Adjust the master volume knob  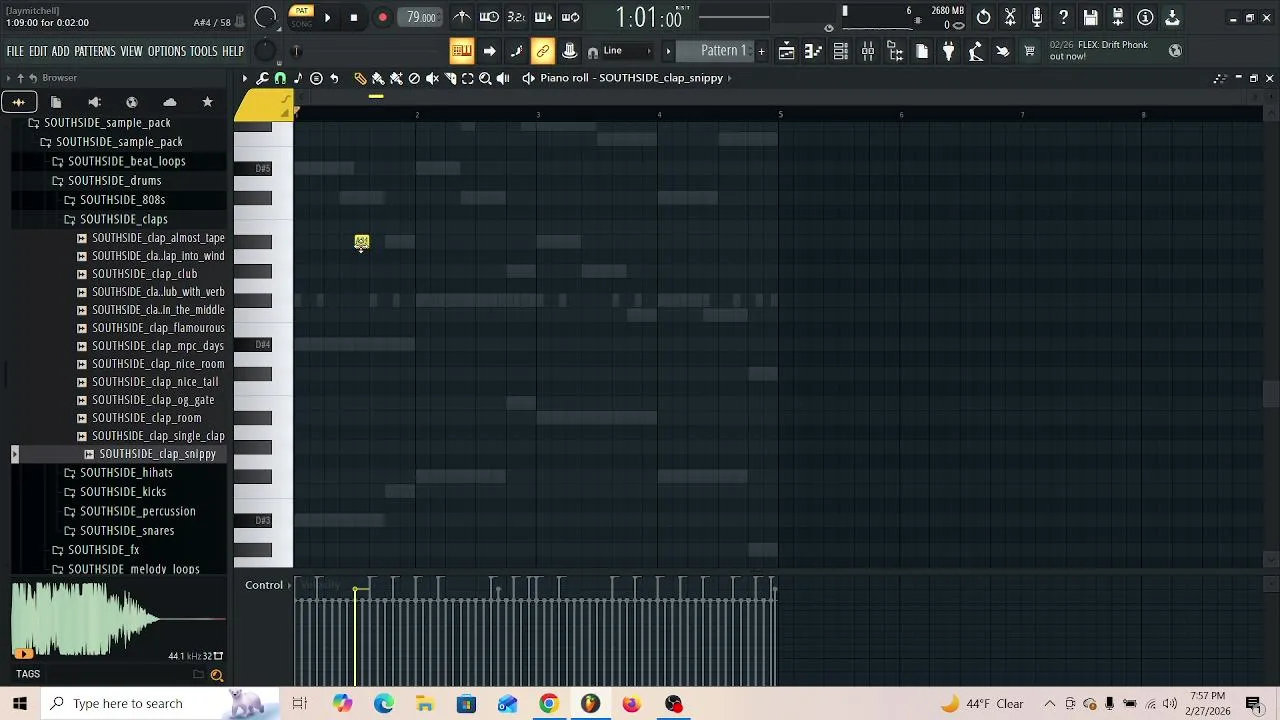click(x=266, y=17)
